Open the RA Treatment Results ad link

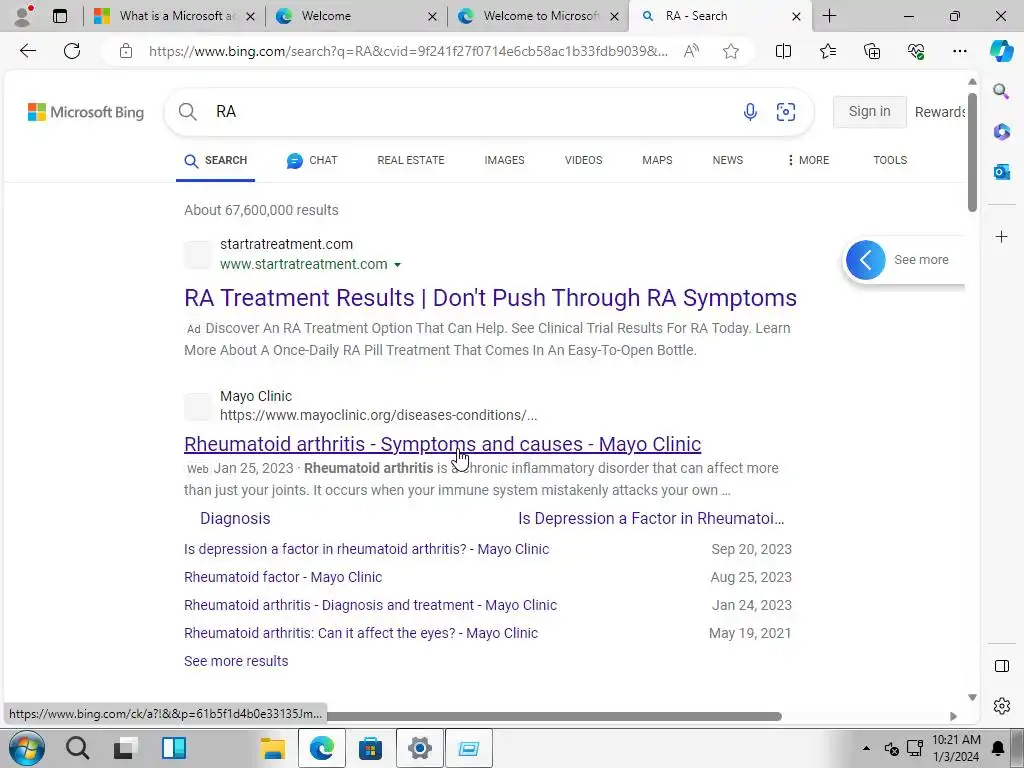point(490,298)
